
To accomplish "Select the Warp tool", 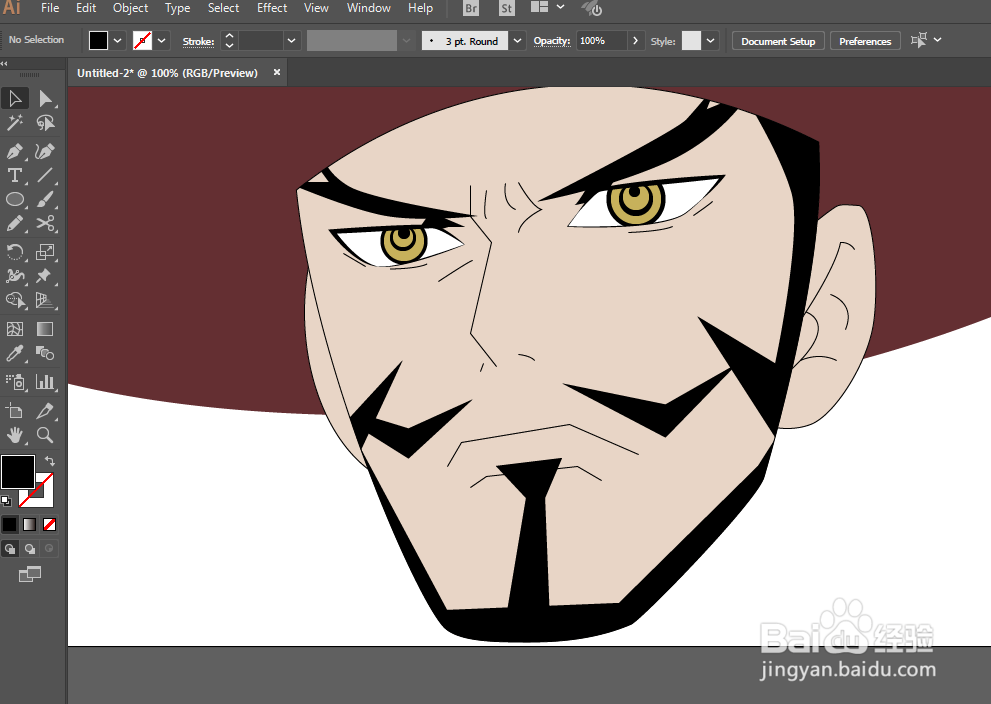I will tap(15, 276).
